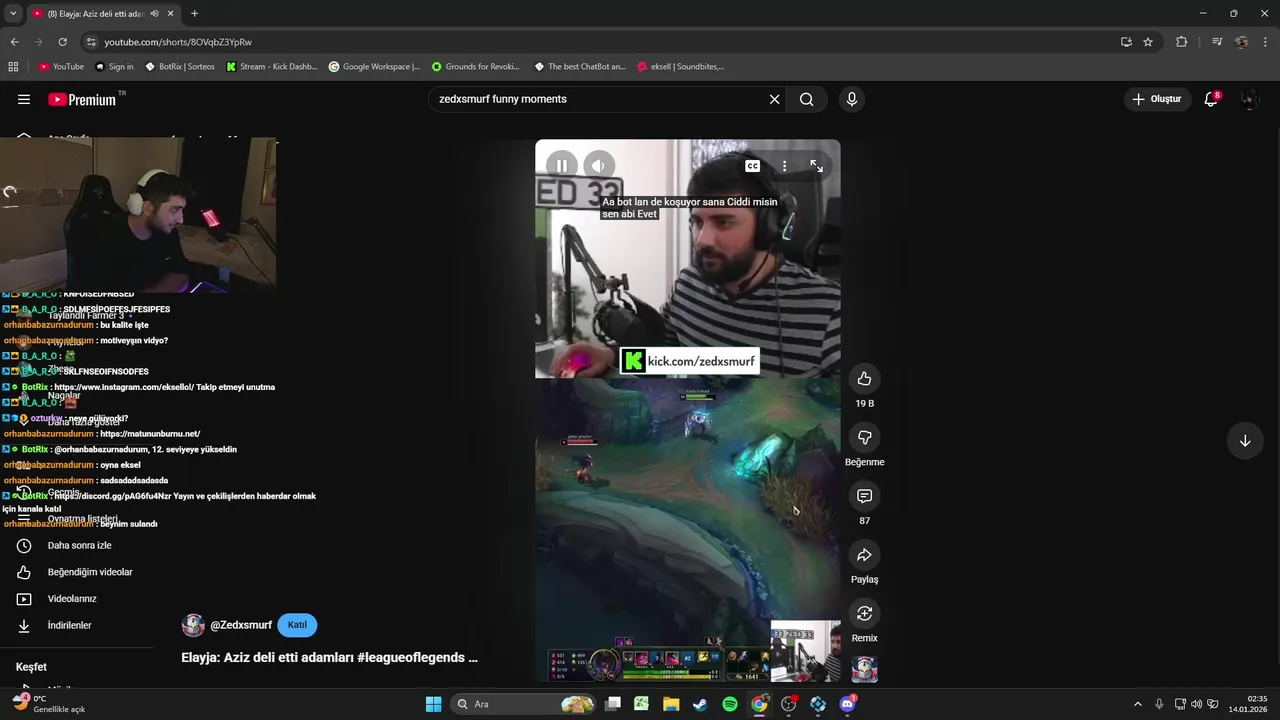Screen dimensions: 1280x720
Task: Open the sign-in bookmark labeled Sign in
Action: point(114,67)
